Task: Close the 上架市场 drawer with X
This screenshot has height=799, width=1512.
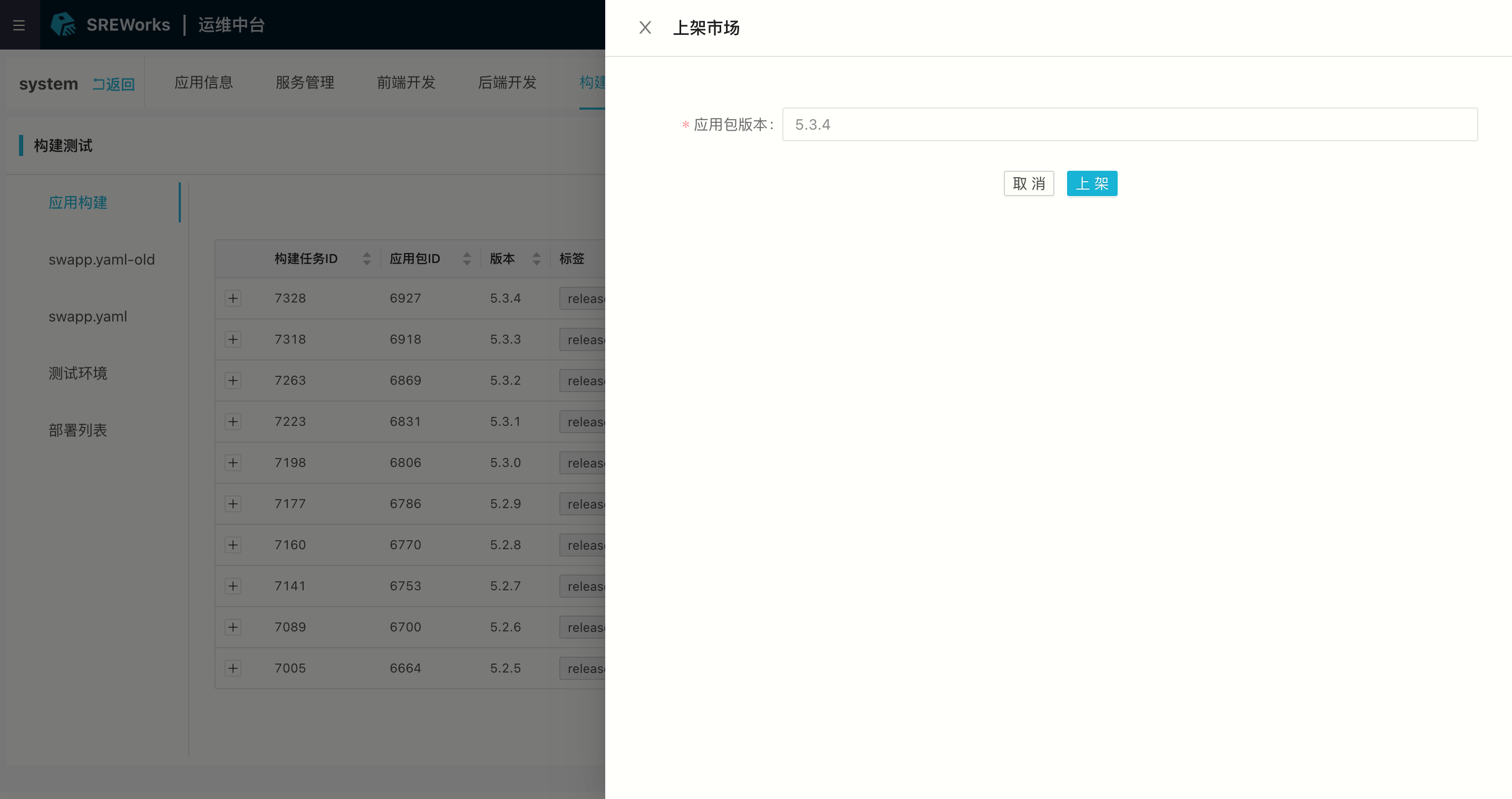Action: click(644, 27)
